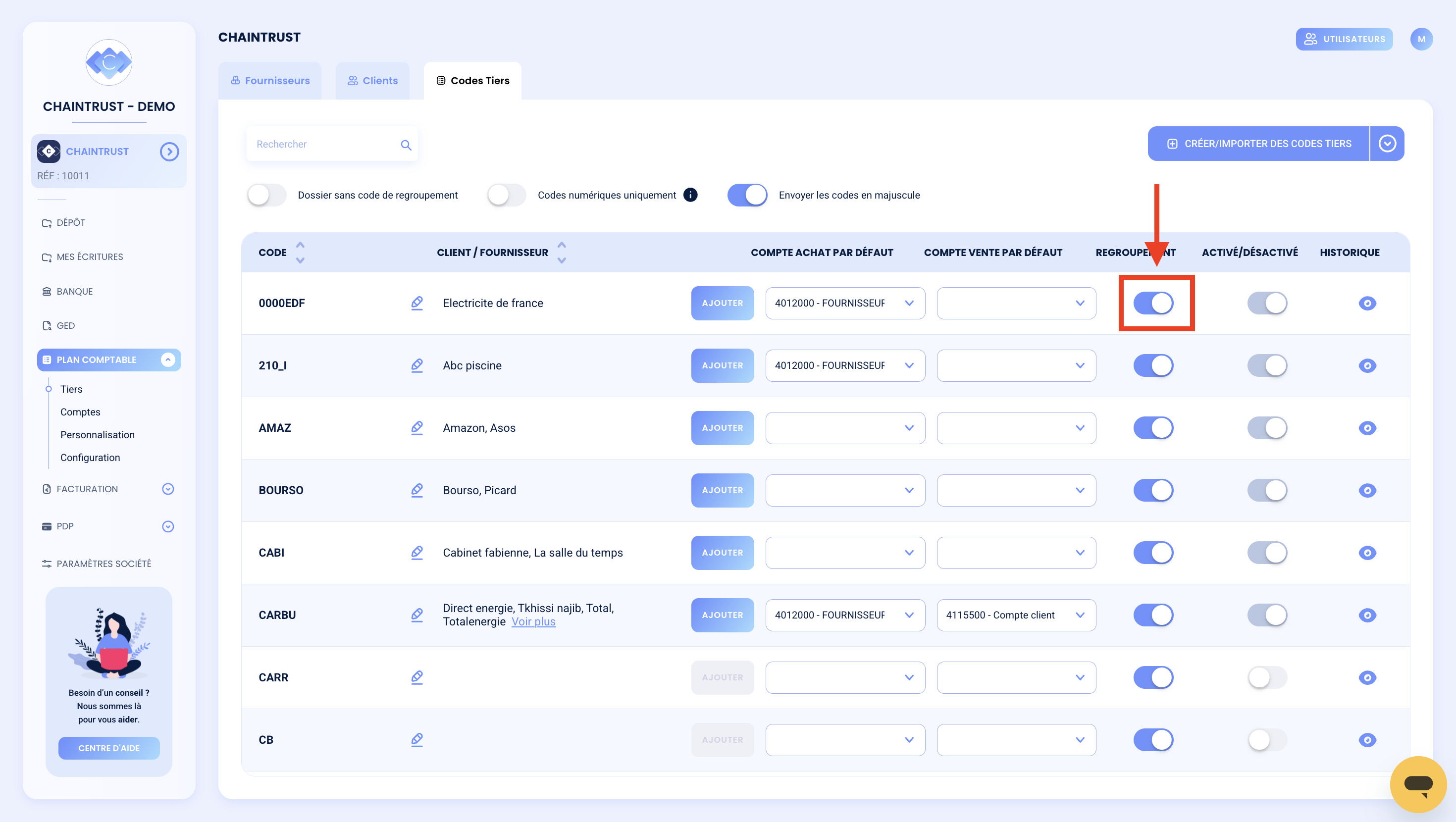Disable Envoyer les codes en majuscule
1456x822 pixels.
(747, 195)
